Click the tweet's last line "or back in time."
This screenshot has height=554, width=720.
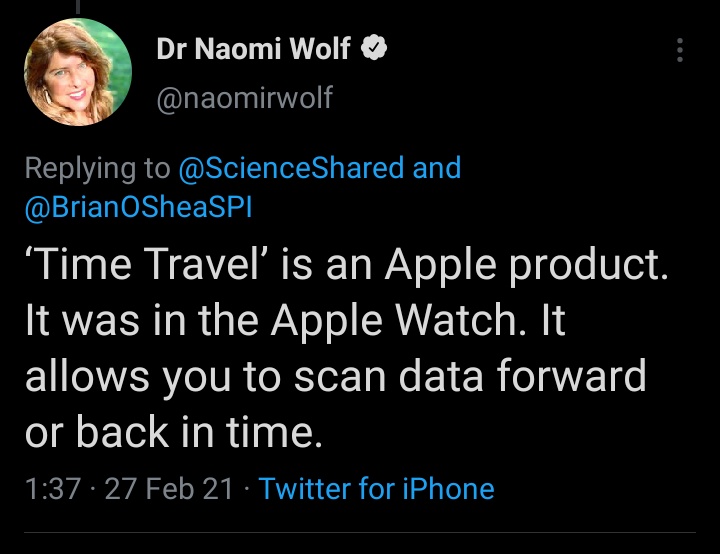point(173,431)
